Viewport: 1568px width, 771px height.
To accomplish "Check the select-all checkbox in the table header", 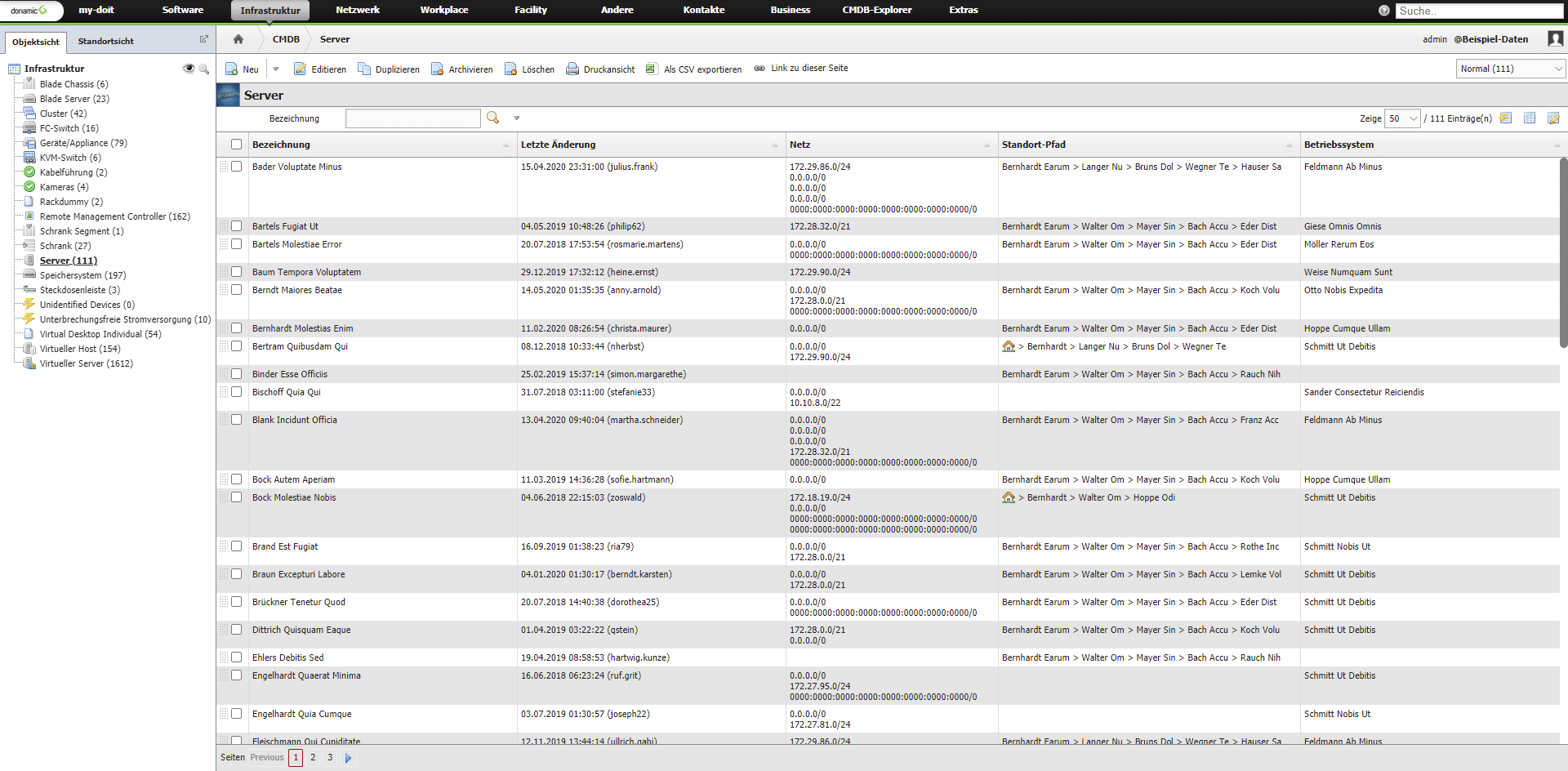I will coord(236,144).
